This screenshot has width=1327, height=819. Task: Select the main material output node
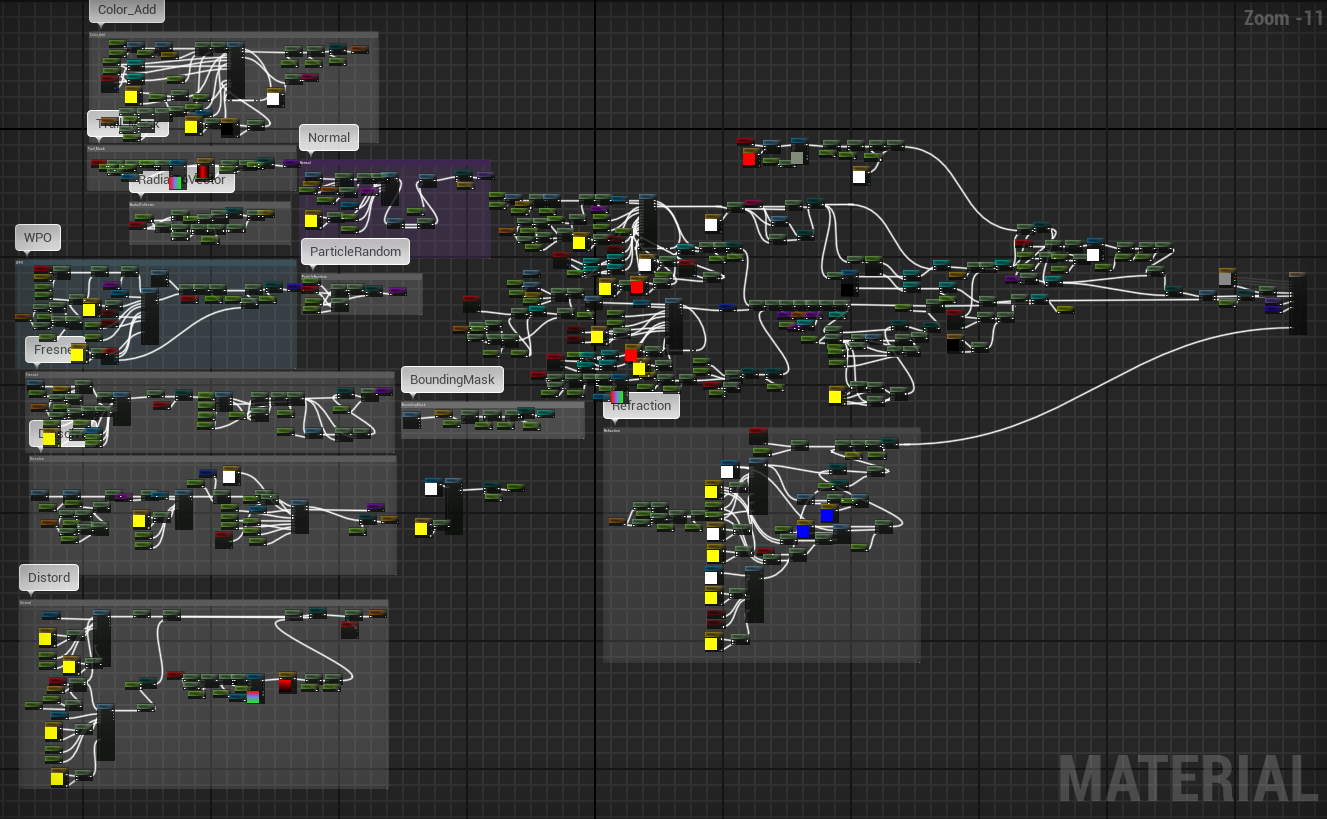(x=1298, y=303)
